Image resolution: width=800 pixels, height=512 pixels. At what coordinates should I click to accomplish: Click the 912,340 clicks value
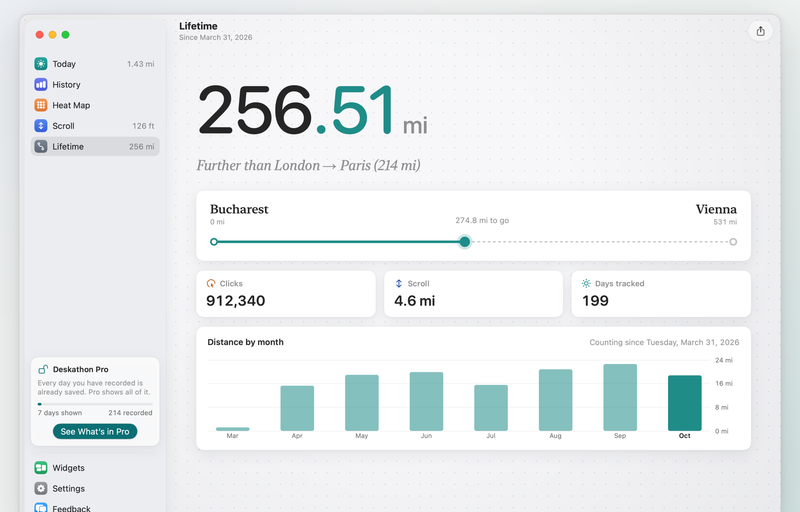[236, 301]
